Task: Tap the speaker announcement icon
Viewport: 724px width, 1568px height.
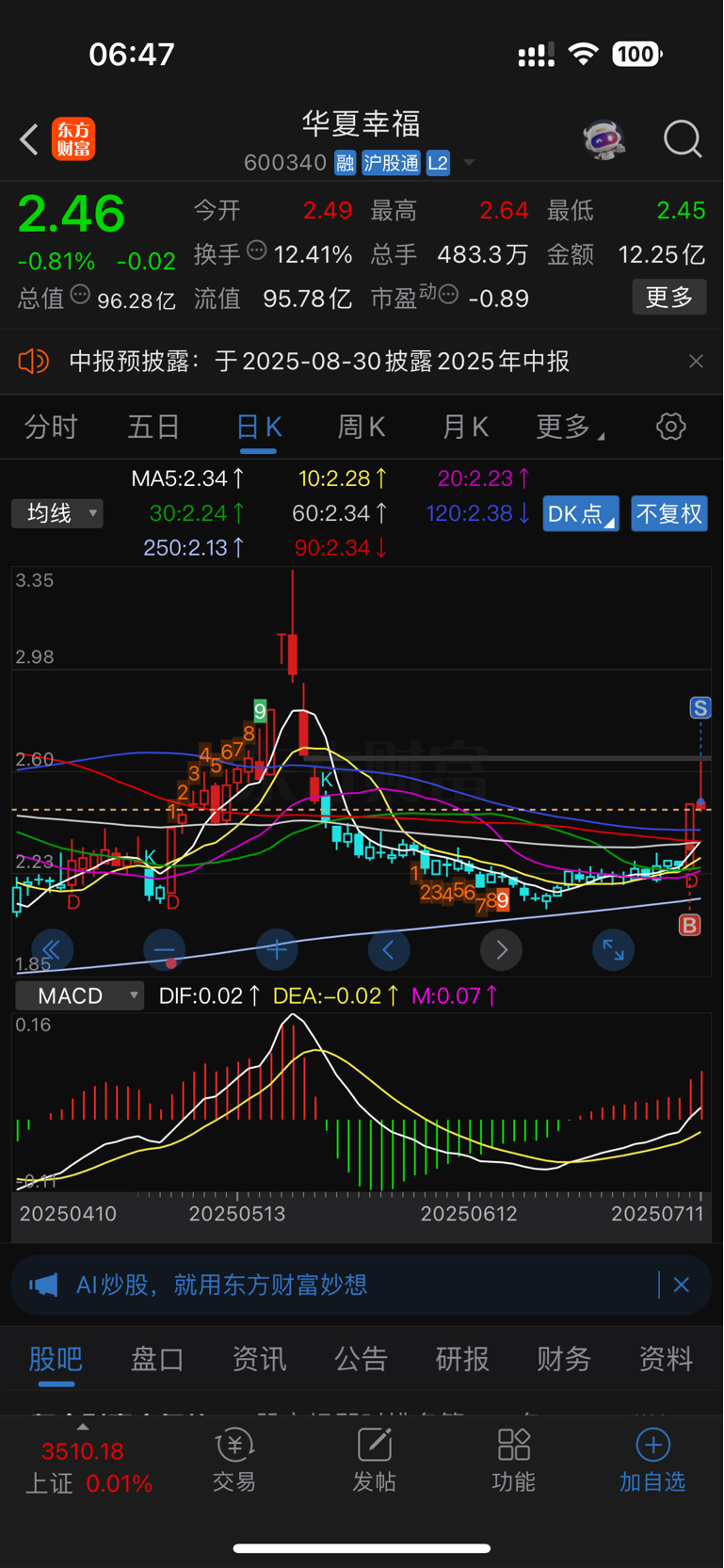Action: (33, 362)
